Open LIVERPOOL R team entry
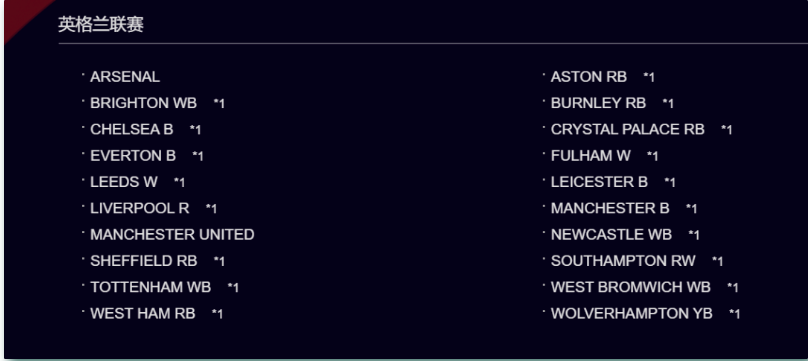The height and width of the screenshot is (361, 808). click(x=140, y=208)
